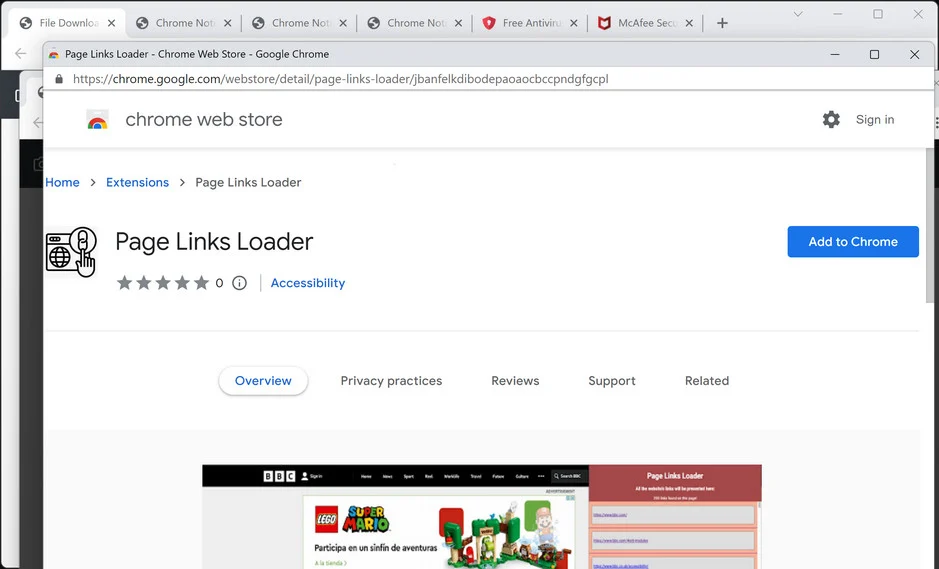Click Sign in link

(x=874, y=119)
